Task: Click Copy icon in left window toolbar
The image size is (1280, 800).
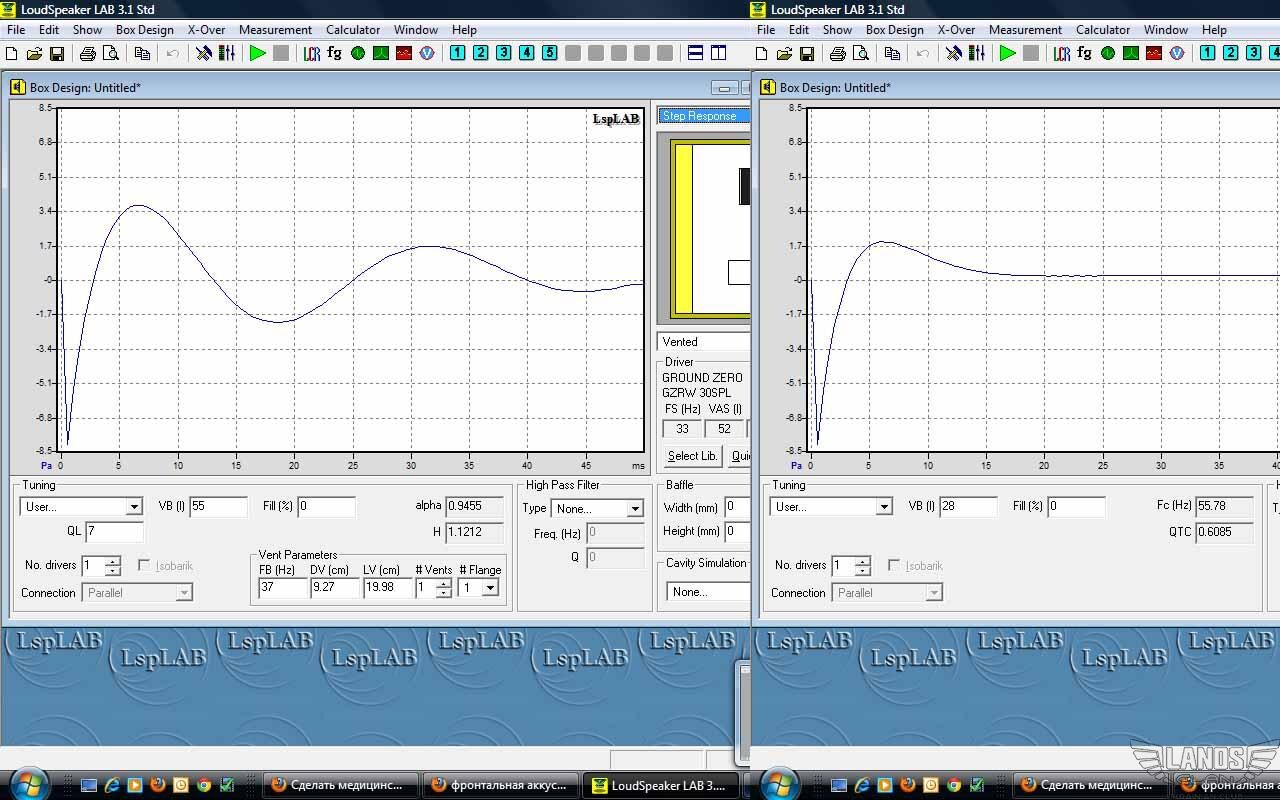Action: [142, 53]
